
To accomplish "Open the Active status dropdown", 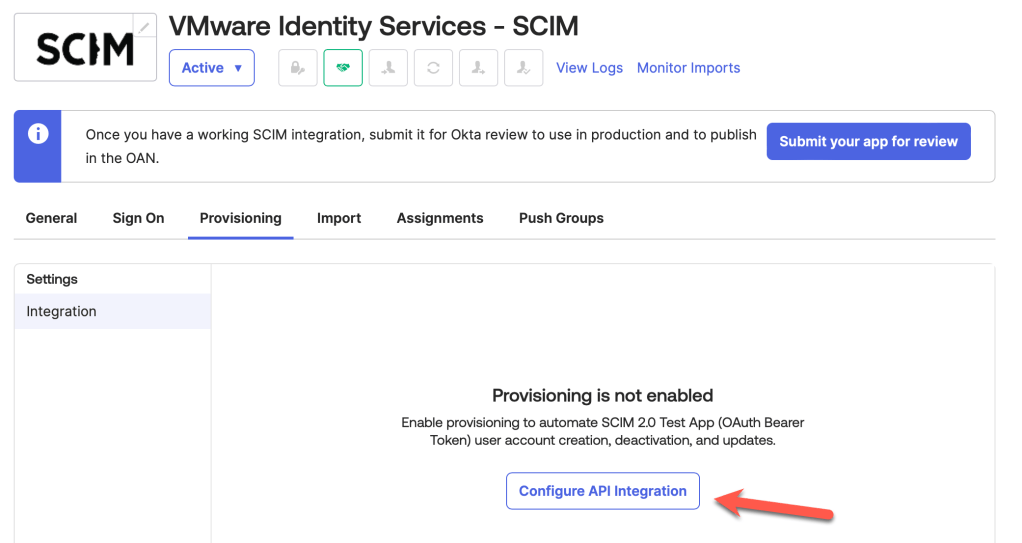I will tap(212, 68).
